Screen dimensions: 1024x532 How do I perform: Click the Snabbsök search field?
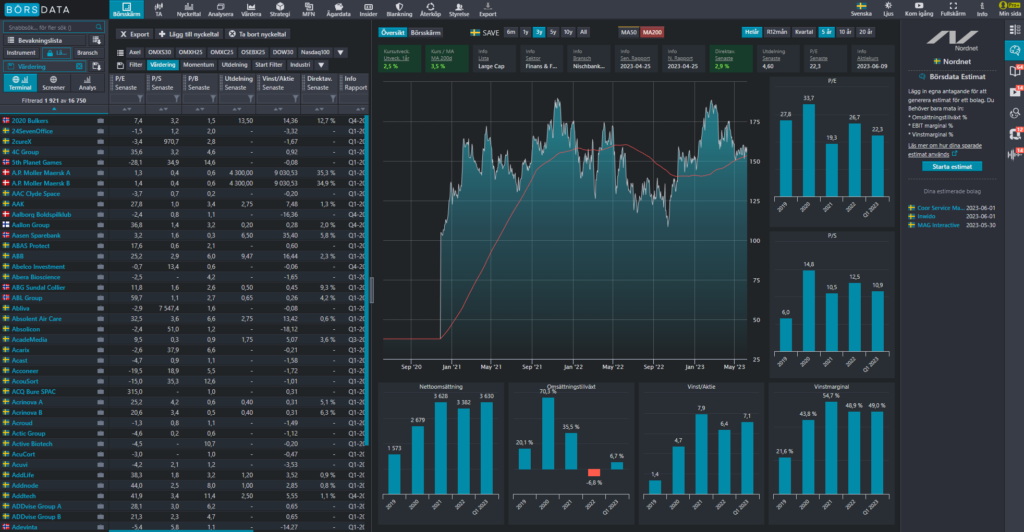pos(54,27)
